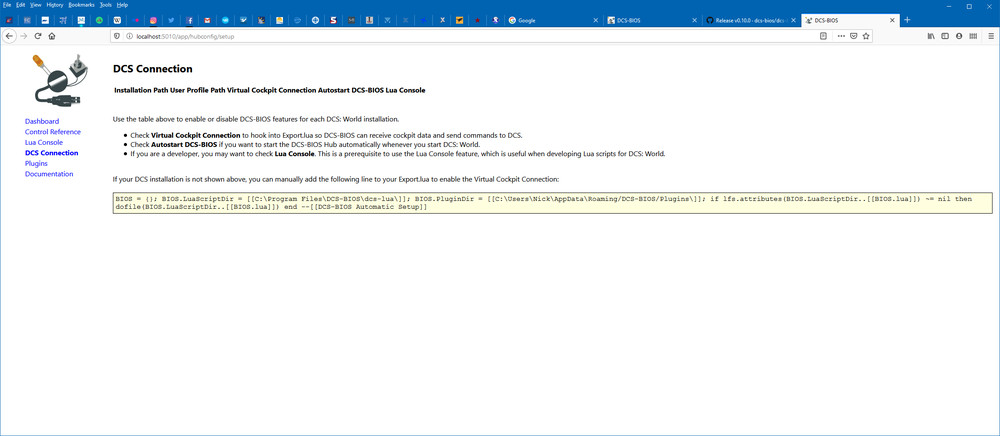
Task: Switch to pinned Facebook tab
Action: tap(189, 20)
